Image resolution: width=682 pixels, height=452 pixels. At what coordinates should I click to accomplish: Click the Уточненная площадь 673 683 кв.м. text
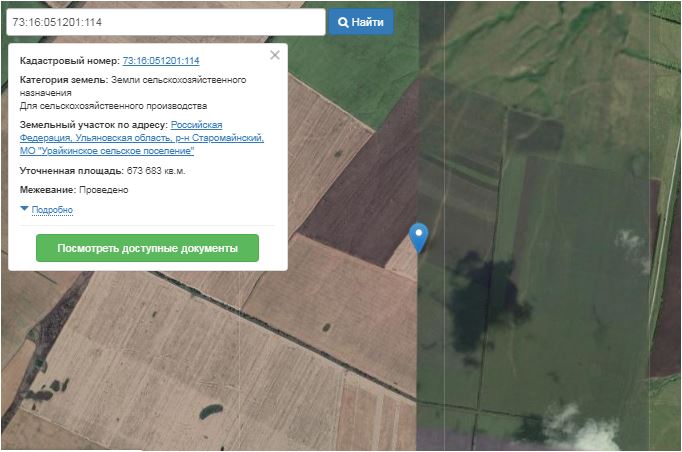click(x=102, y=171)
